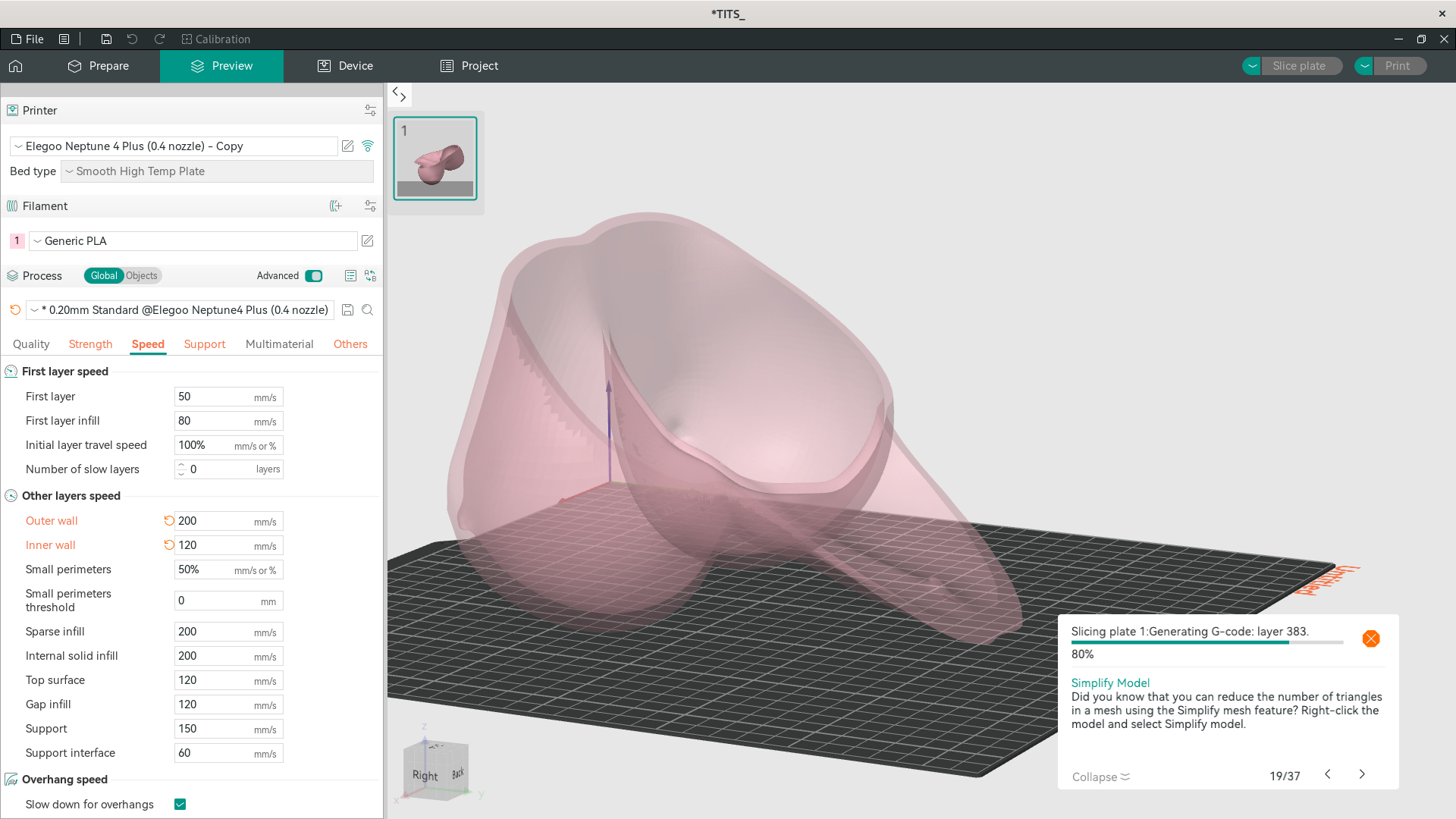The width and height of the screenshot is (1456, 819).
Task: Select Objects process scope
Action: coord(142,276)
